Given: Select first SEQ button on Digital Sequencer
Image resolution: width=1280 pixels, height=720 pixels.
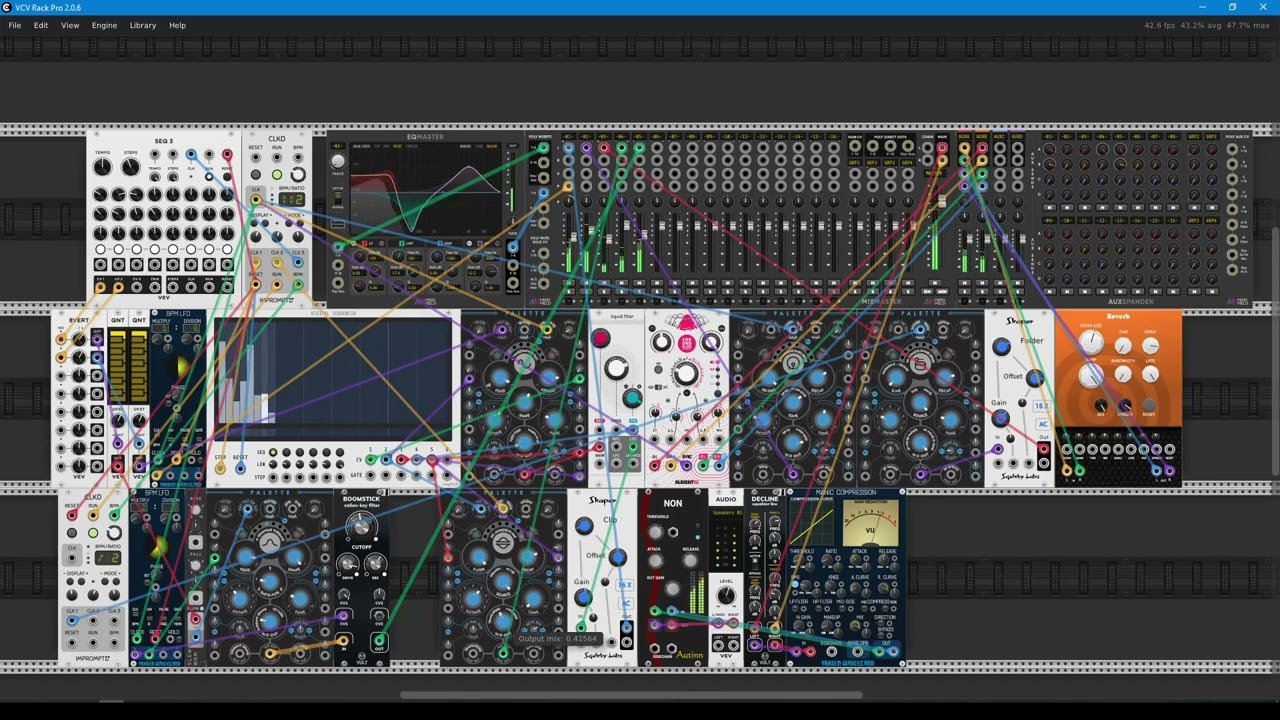Looking at the screenshot, I should (273, 452).
